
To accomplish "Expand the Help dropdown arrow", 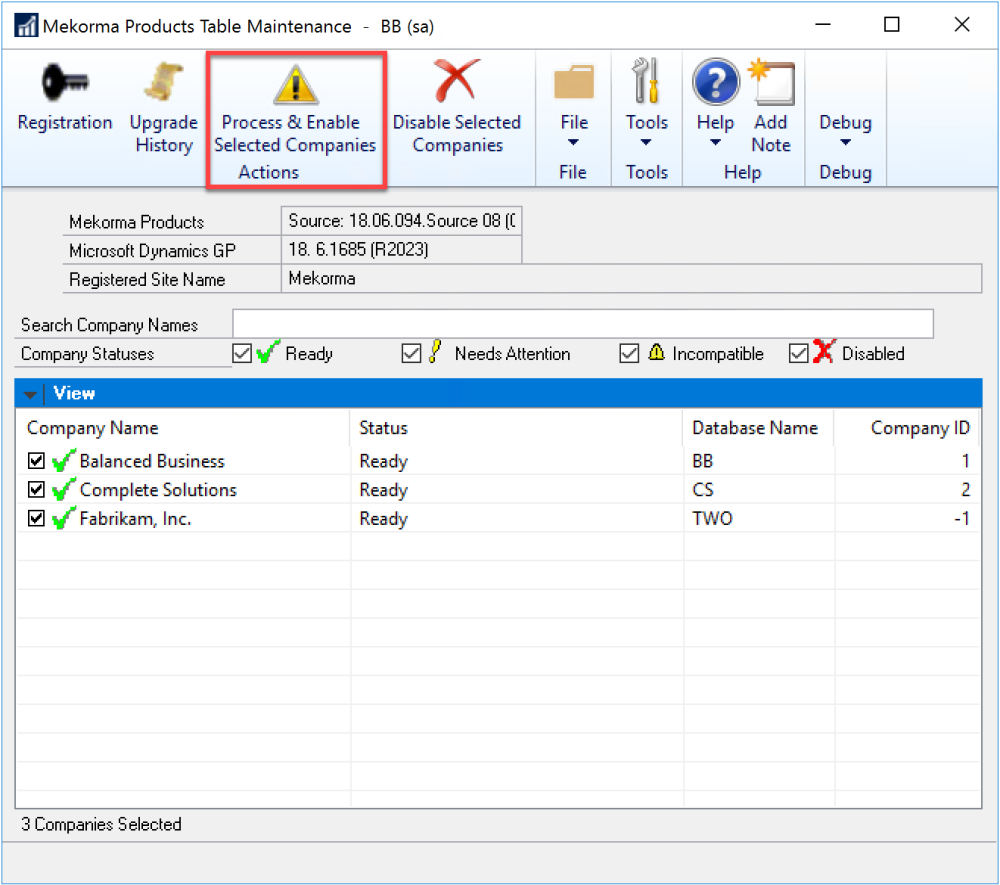I will pyautogui.click(x=716, y=142).
